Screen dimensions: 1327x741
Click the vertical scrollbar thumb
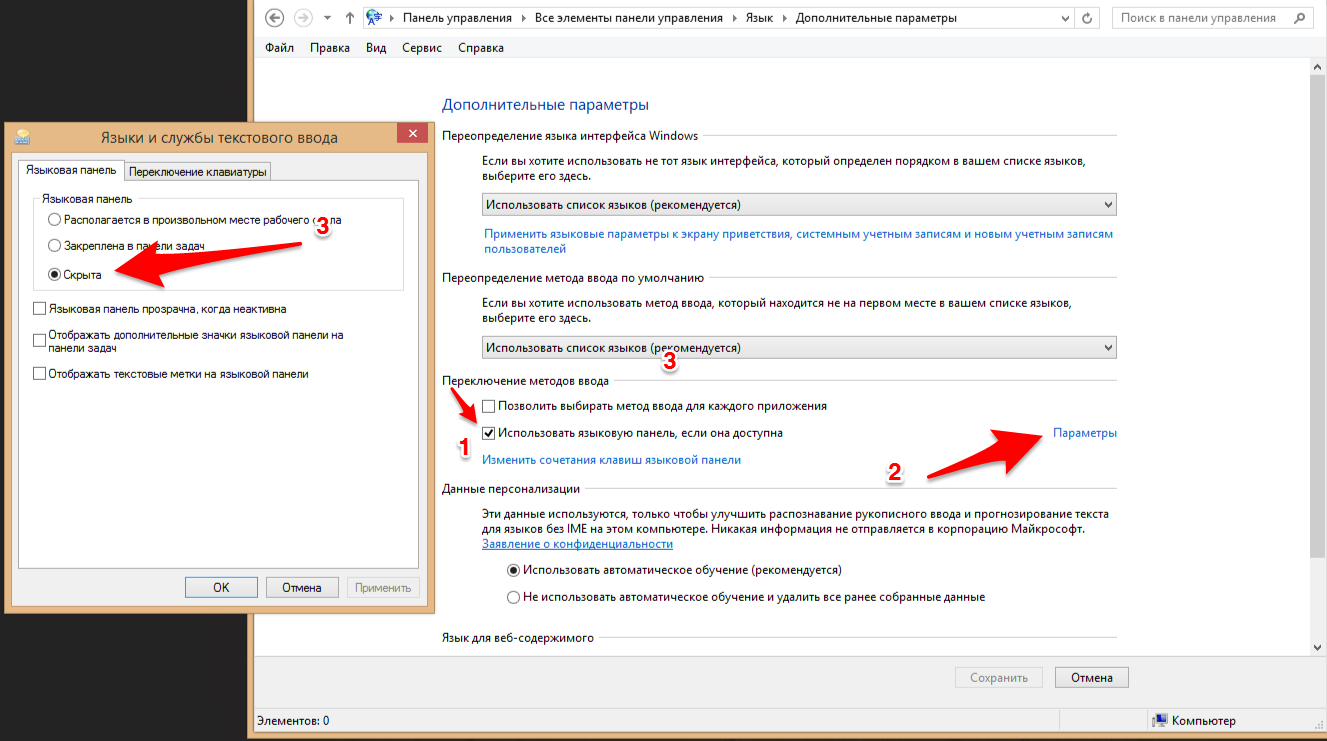click(1318, 317)
